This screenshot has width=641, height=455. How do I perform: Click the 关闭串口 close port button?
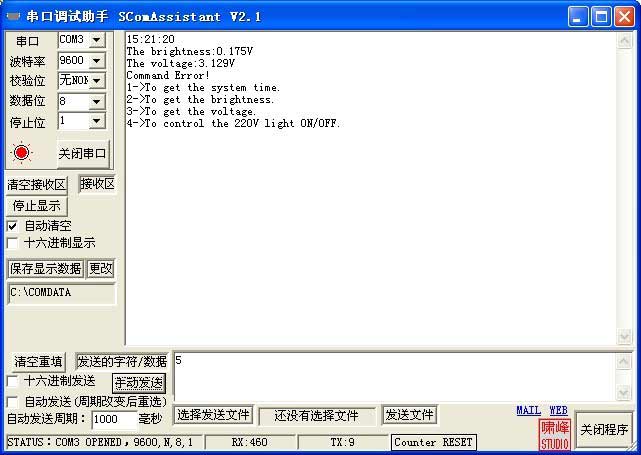(x=82, y=153)
